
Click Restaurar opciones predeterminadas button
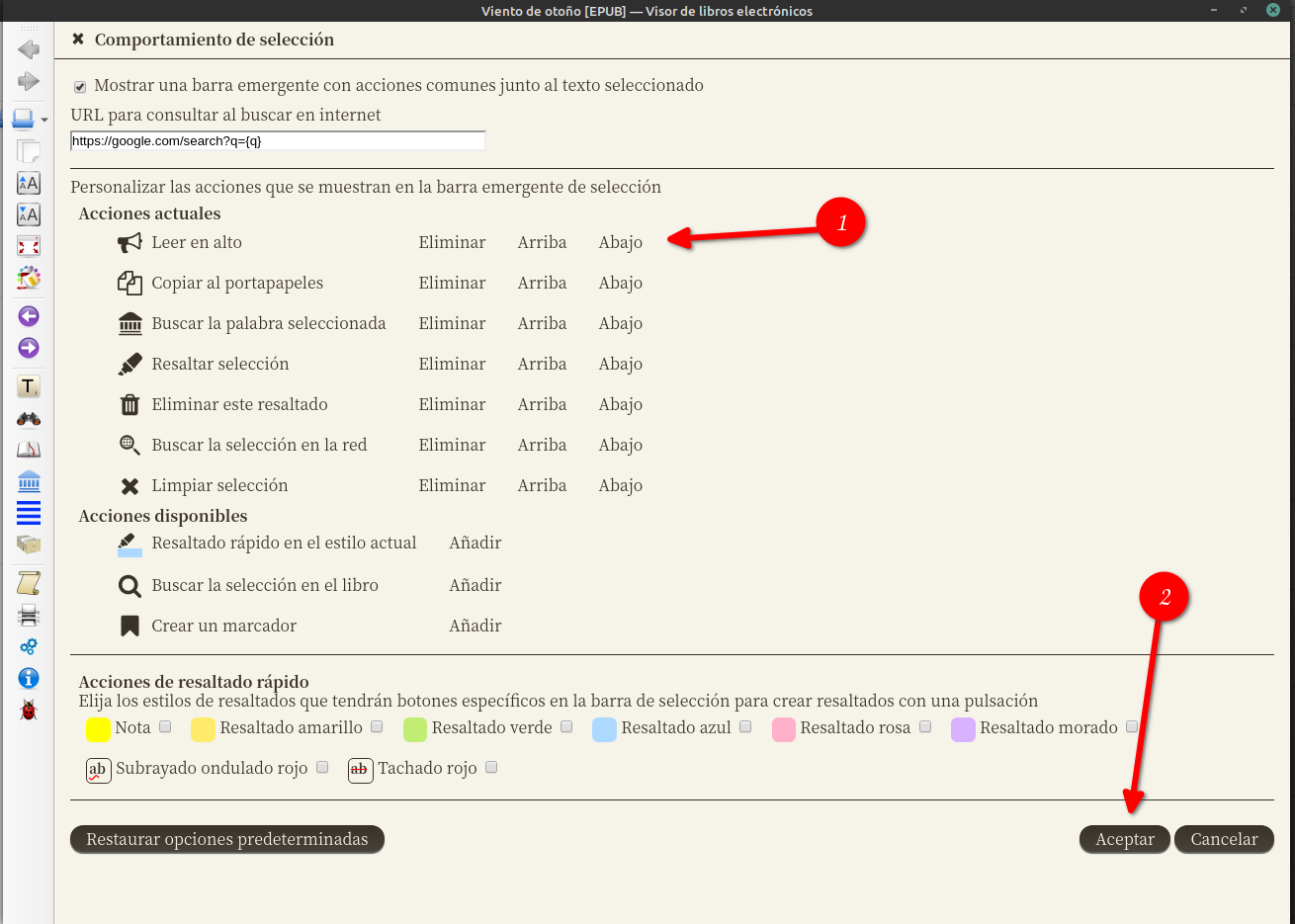click(x=227, y=839)
